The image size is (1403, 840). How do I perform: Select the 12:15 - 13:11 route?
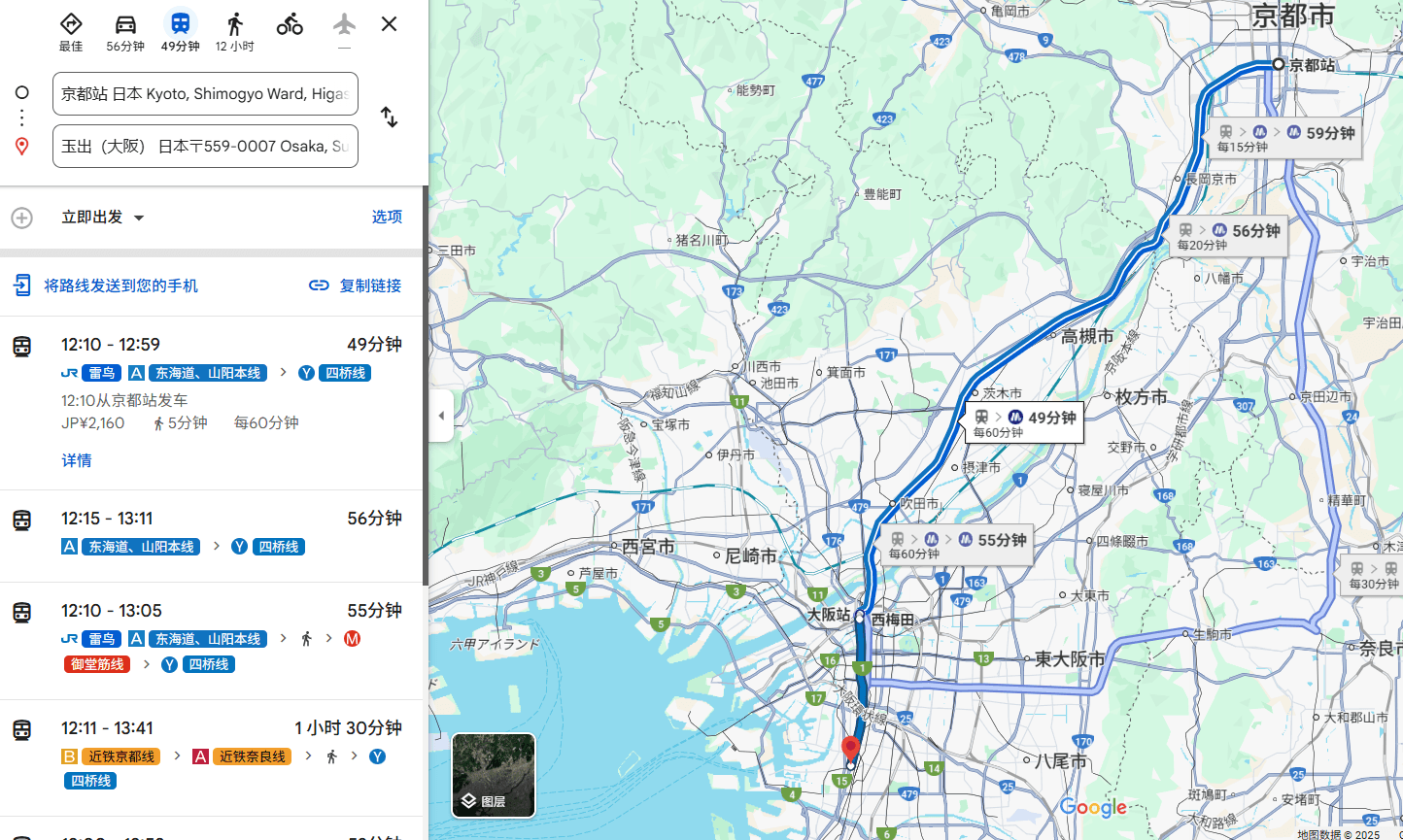tap(213, 536)
